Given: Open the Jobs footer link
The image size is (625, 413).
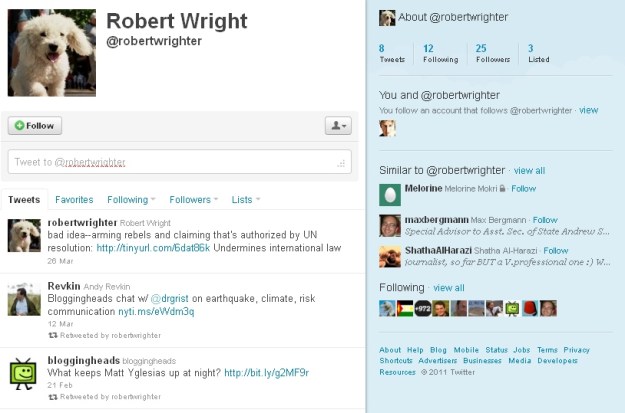Looking at the screenshot, I should coord(521,350).
